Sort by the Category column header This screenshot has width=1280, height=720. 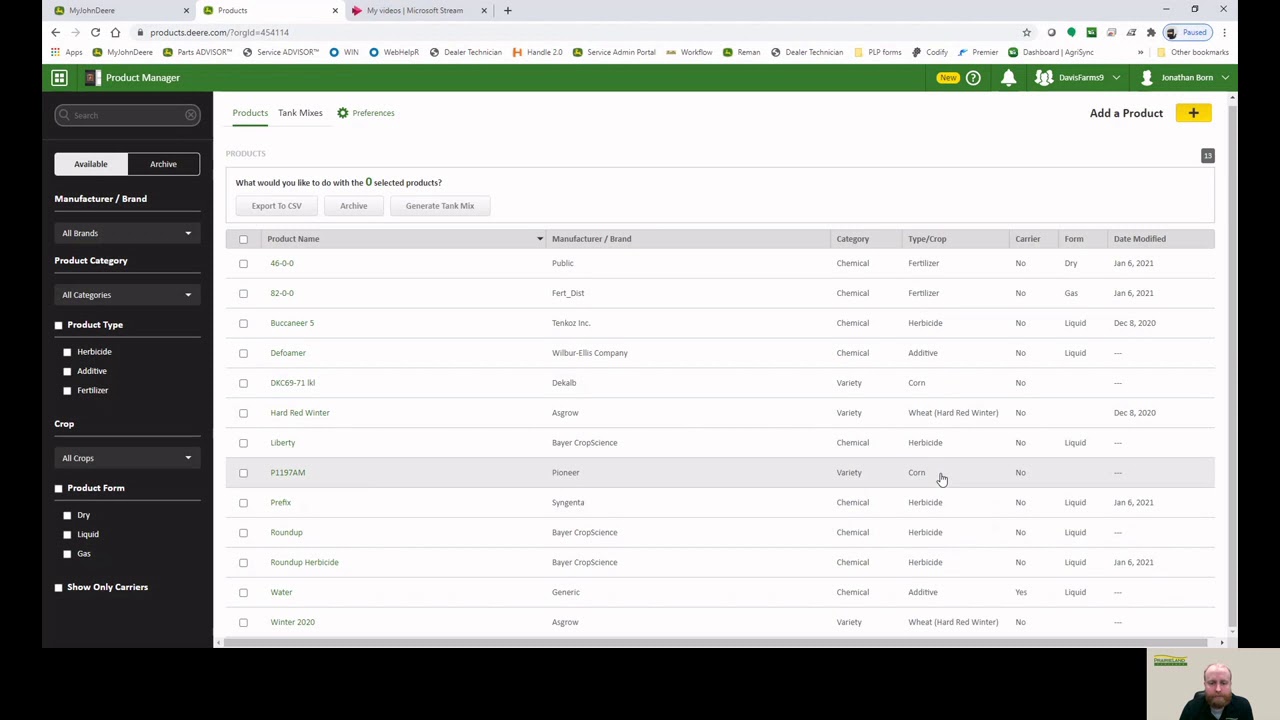852,239
